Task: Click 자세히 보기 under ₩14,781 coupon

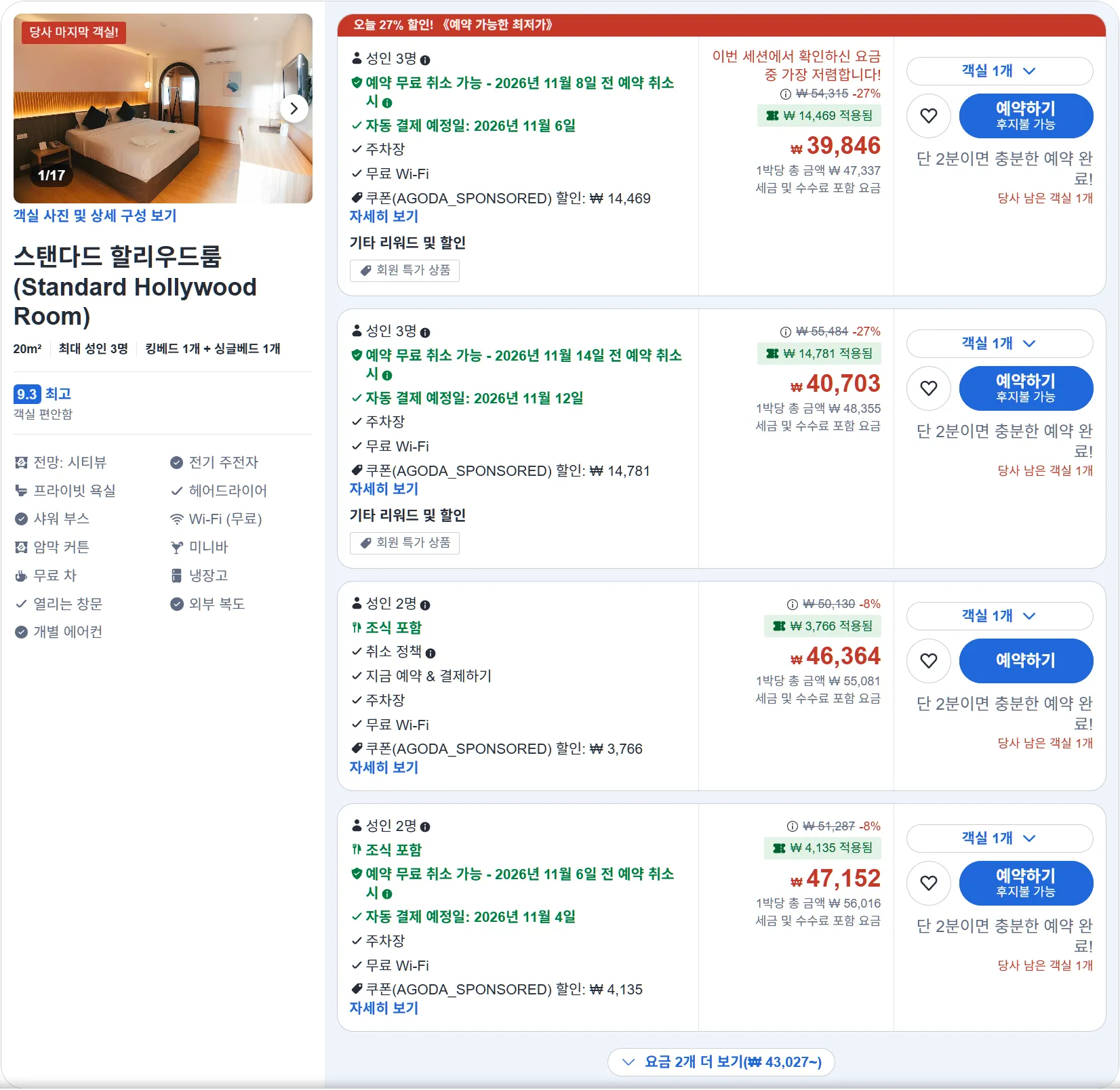Action: point(384,489)
